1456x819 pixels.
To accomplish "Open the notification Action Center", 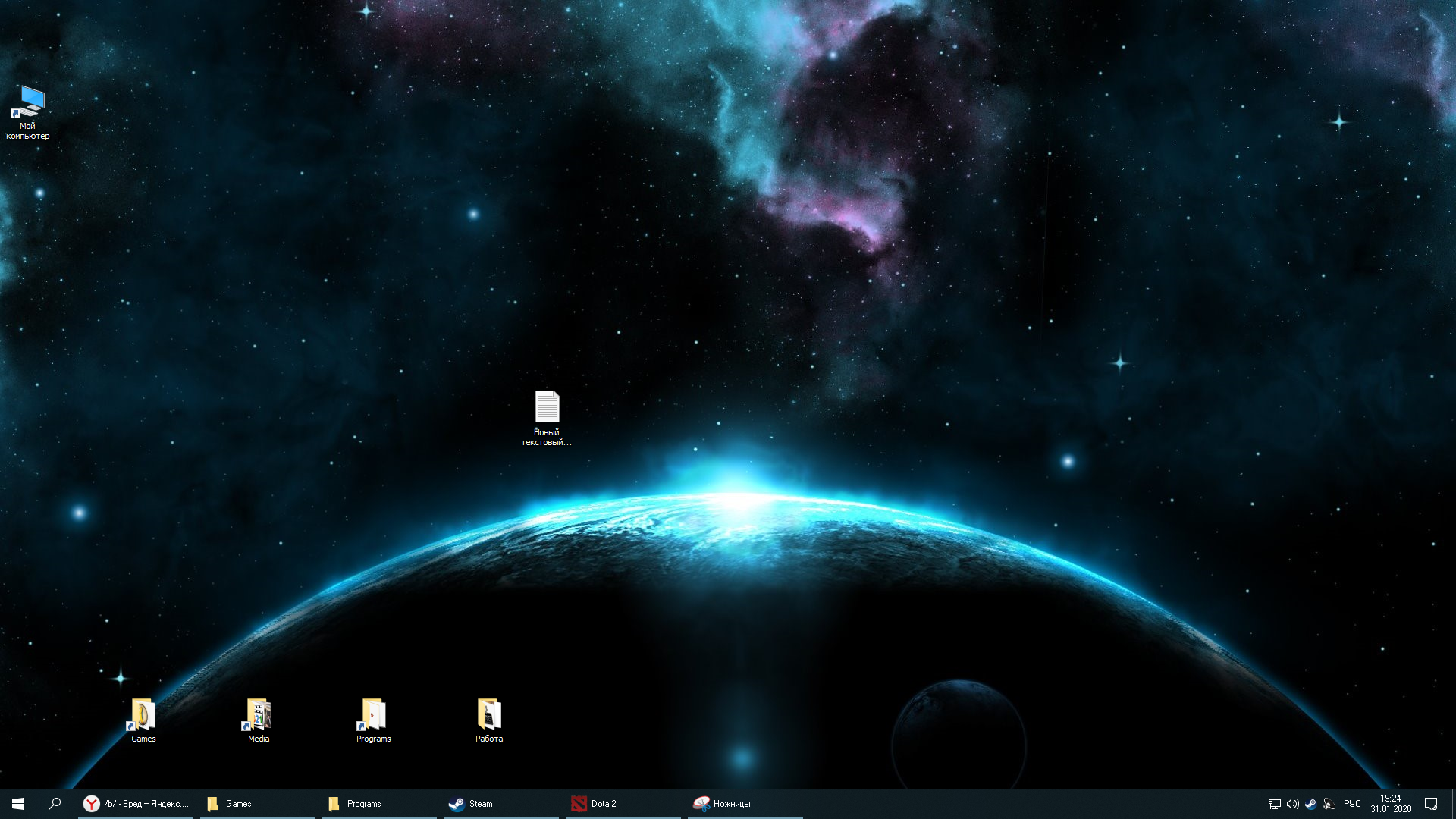I will click(1431, 804).
